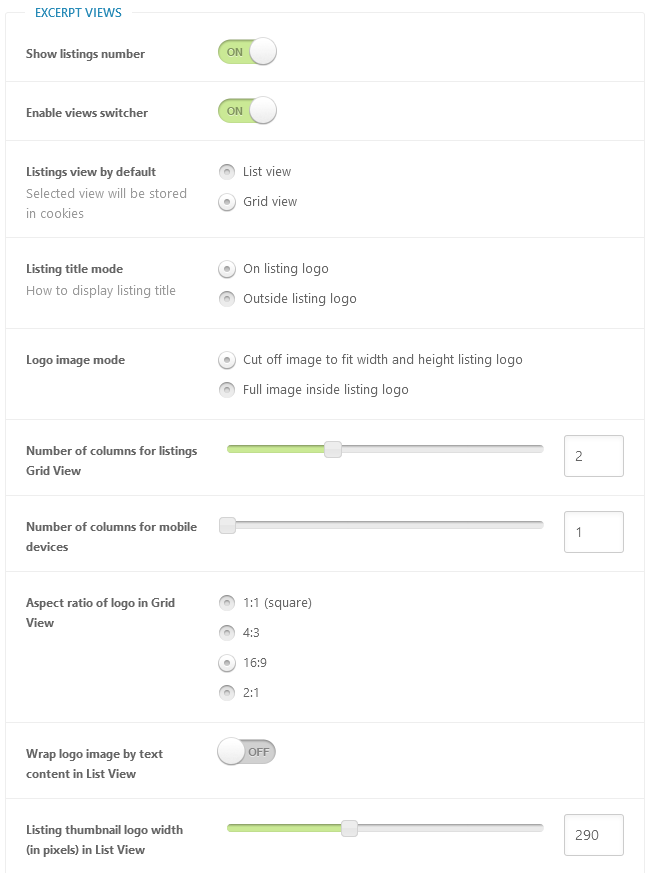The image size is (647, 873).
Task: Select Full image inside listing logo
Action: point(227,390)
